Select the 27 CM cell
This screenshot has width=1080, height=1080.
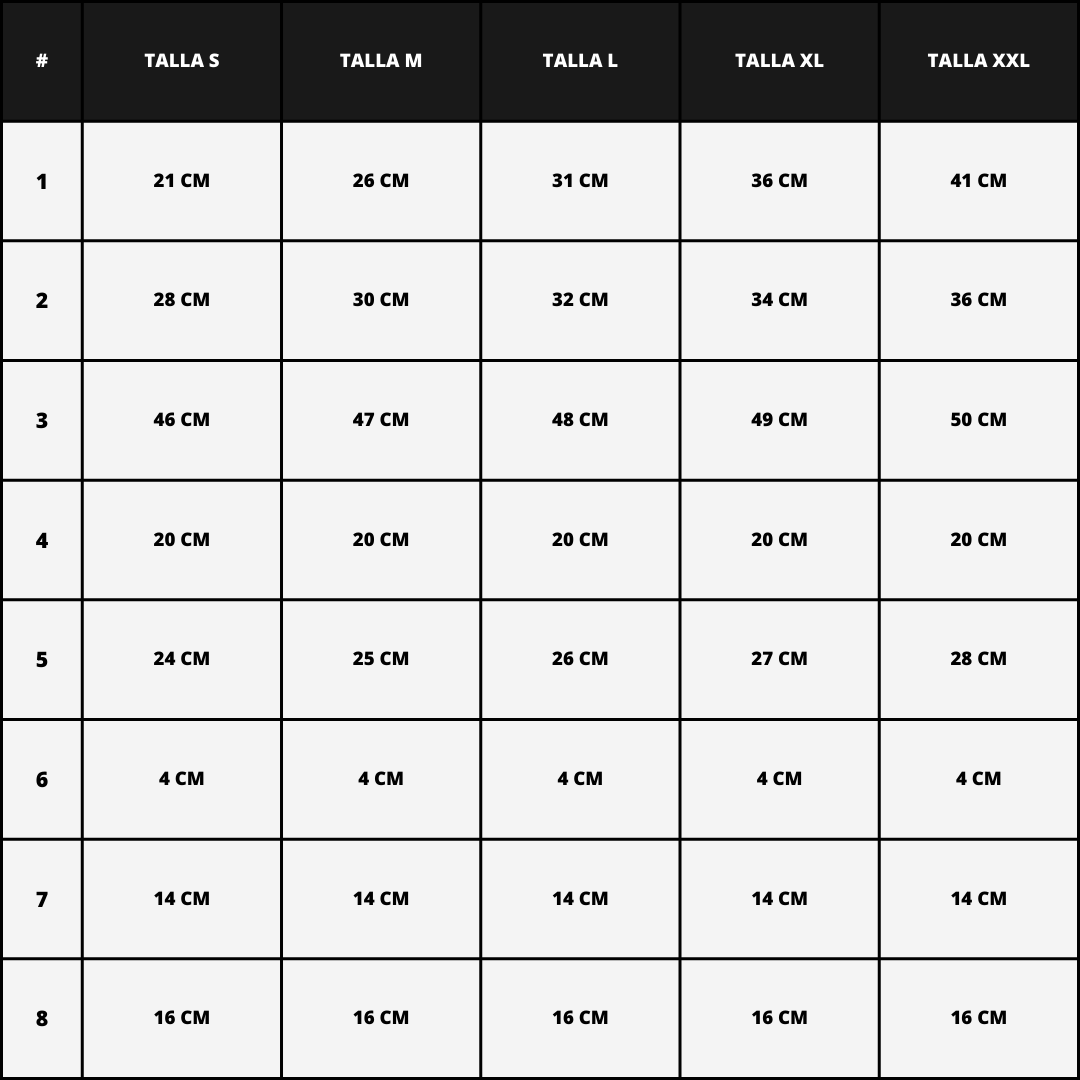coord(779,659)
